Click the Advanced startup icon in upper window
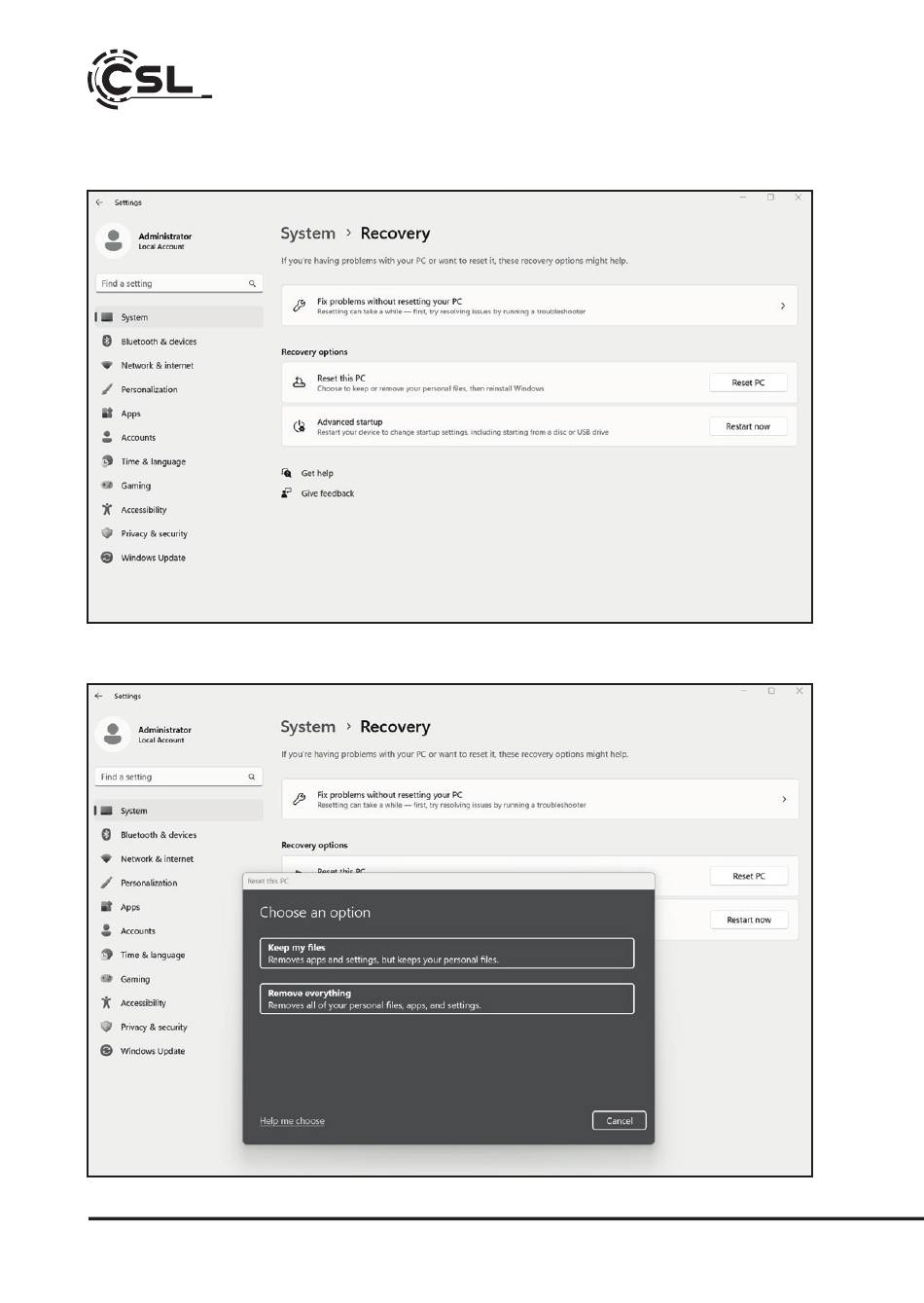This screenshot has width=924, height=1303. click(300, 426)
